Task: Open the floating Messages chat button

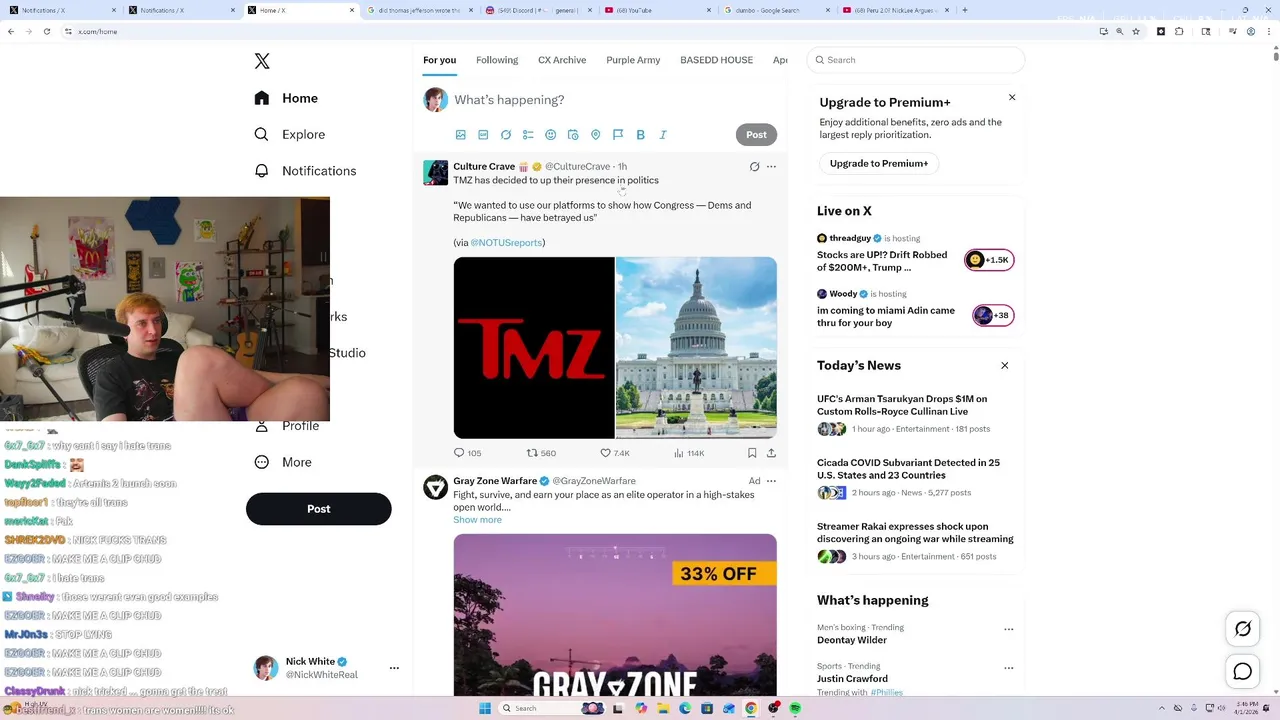Action: [1243, 672]
